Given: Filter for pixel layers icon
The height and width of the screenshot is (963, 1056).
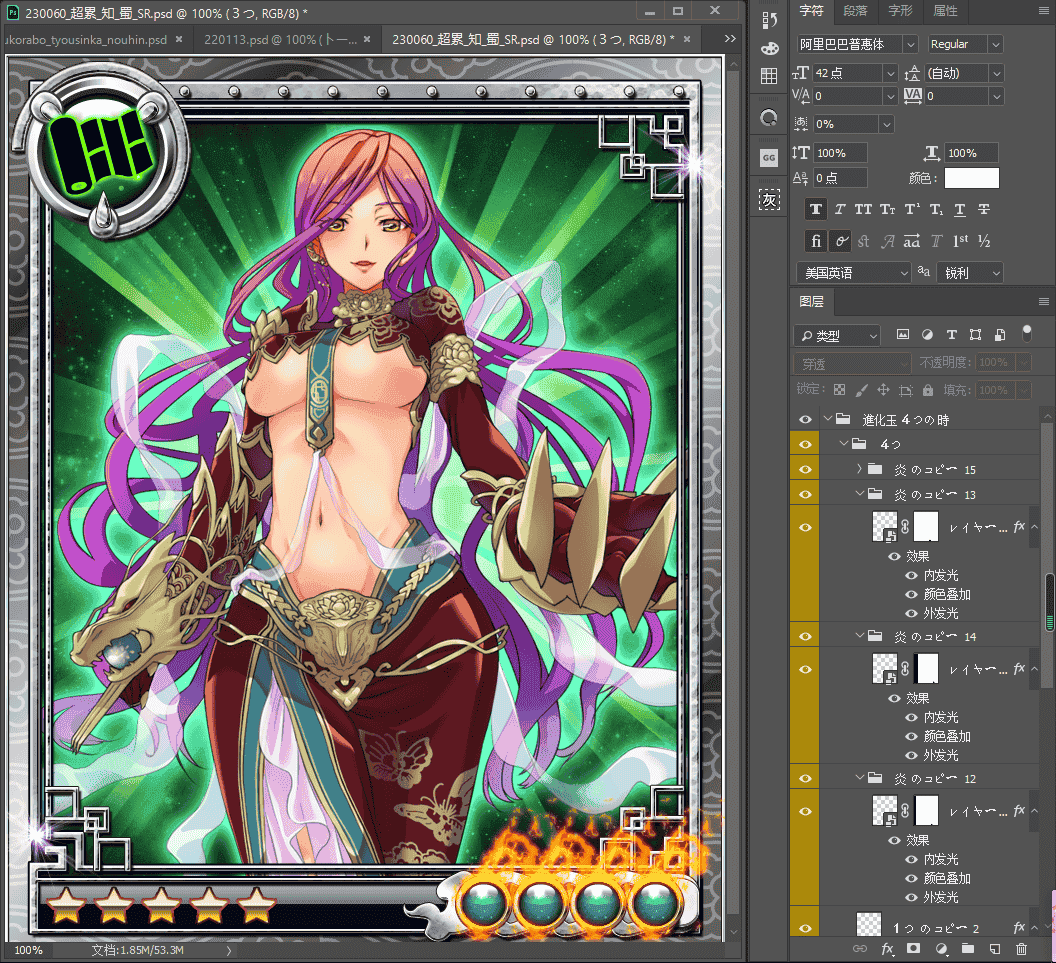Looking at the screenshot, I should coord(903,335).
